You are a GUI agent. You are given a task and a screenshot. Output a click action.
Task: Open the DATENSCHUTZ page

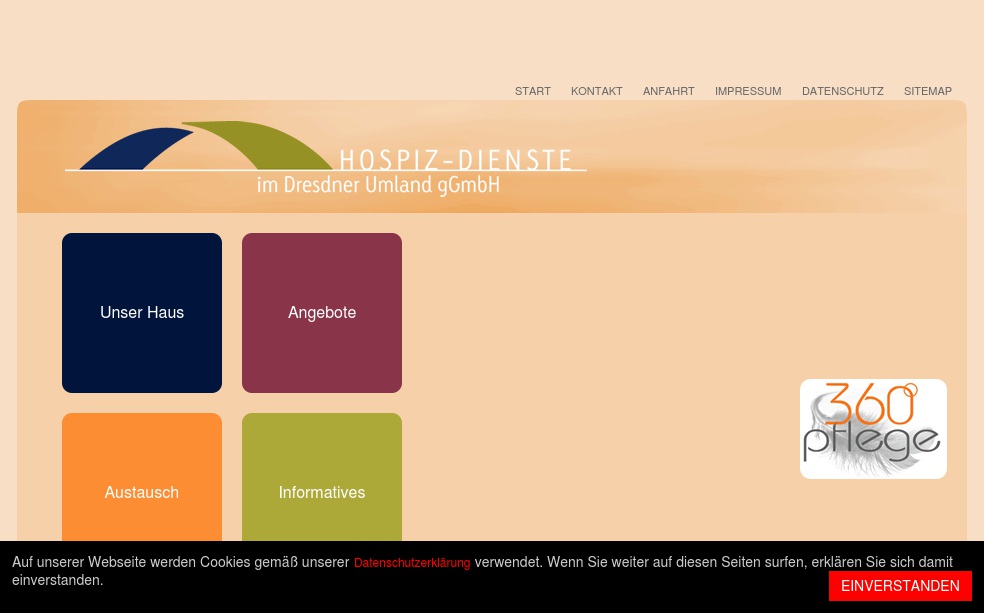(842, 91)
